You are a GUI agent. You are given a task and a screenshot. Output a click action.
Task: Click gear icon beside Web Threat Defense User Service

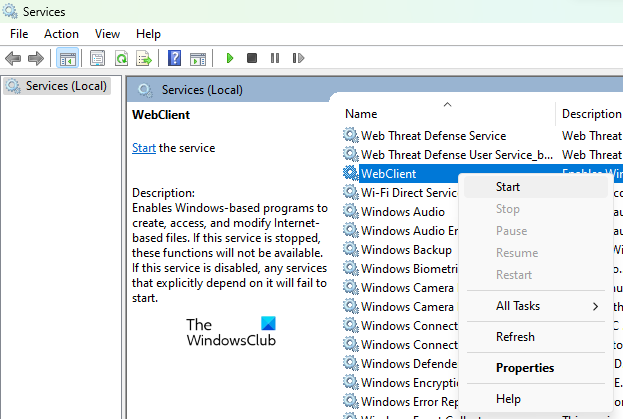pyautogui.click(x=351, y=154)
